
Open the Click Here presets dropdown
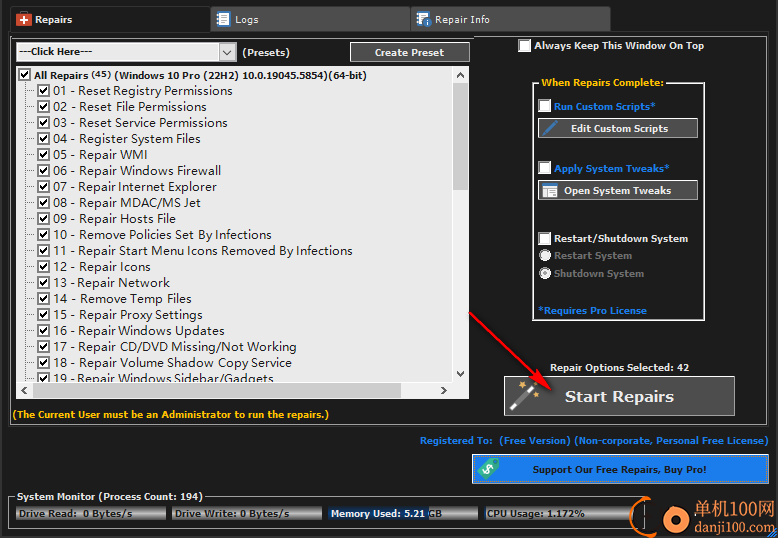[x=126, y=52]
